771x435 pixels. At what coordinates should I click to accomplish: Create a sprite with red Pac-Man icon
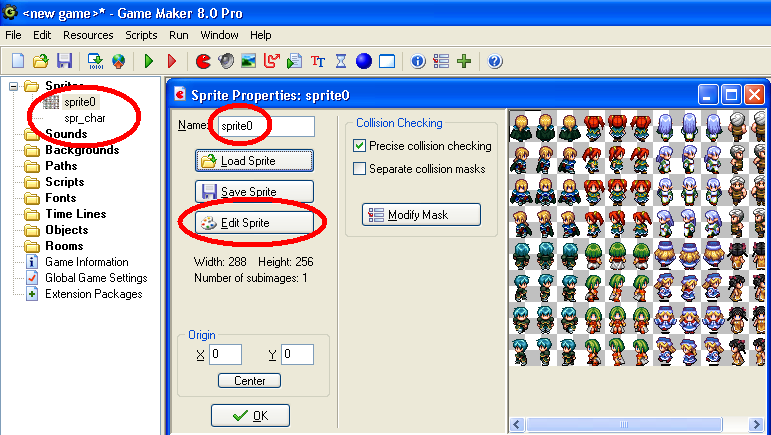203,61
